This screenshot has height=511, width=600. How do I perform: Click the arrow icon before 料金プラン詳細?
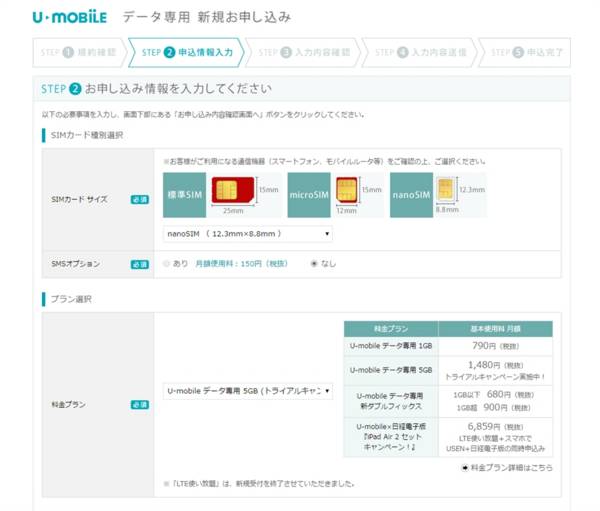pos(465,468)
